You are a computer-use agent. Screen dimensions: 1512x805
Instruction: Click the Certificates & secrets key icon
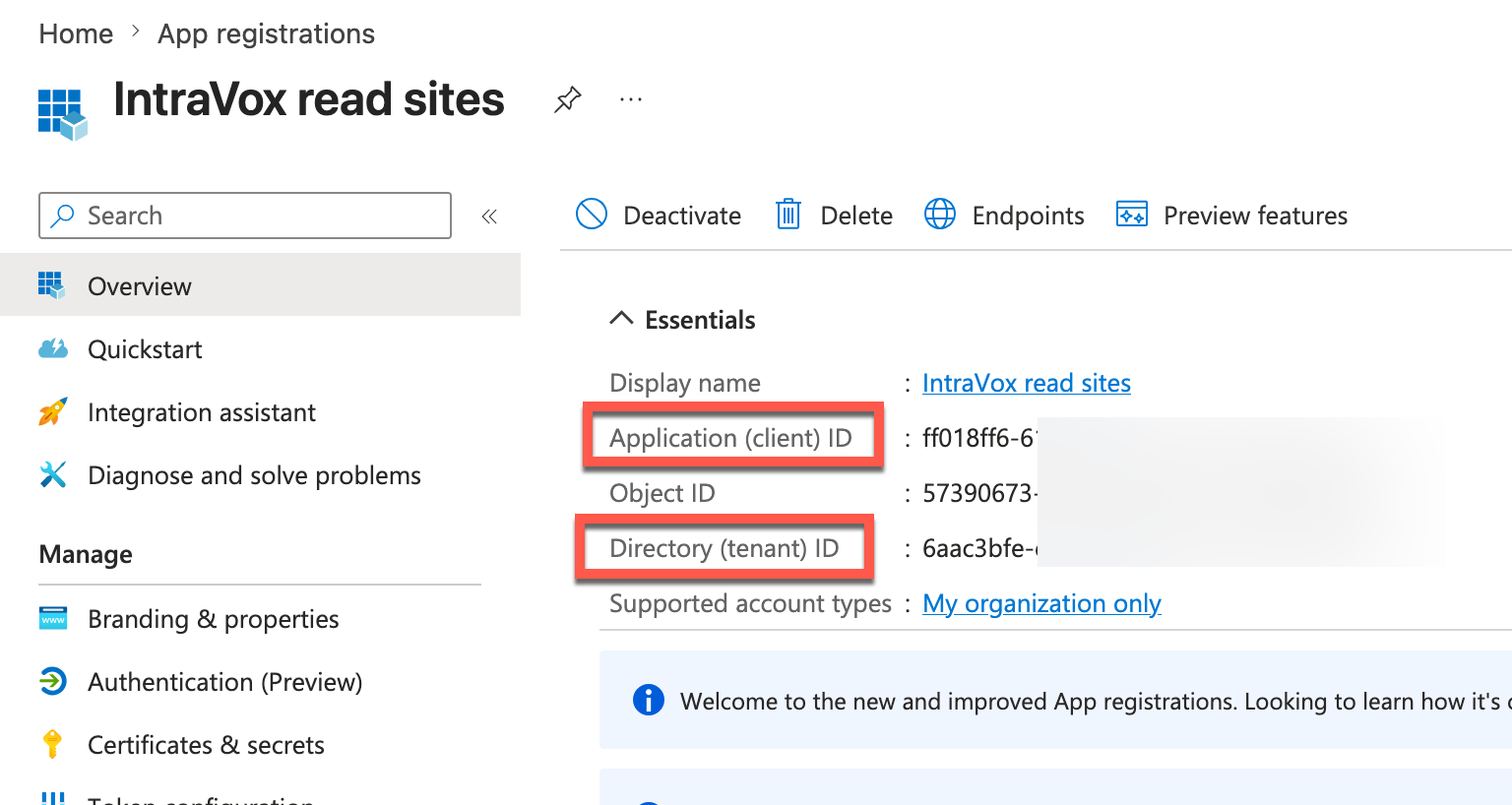(53, 744)
